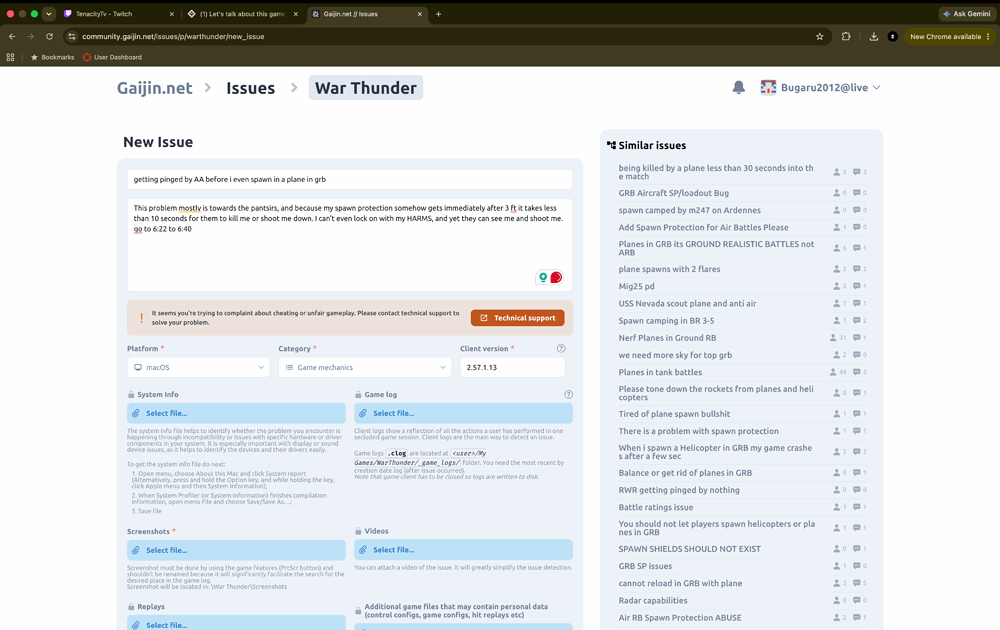Viewport: 1000px width, 630px height.
Task: Expand the Platform macOS dropdown
Action: [x=198, y=367]
